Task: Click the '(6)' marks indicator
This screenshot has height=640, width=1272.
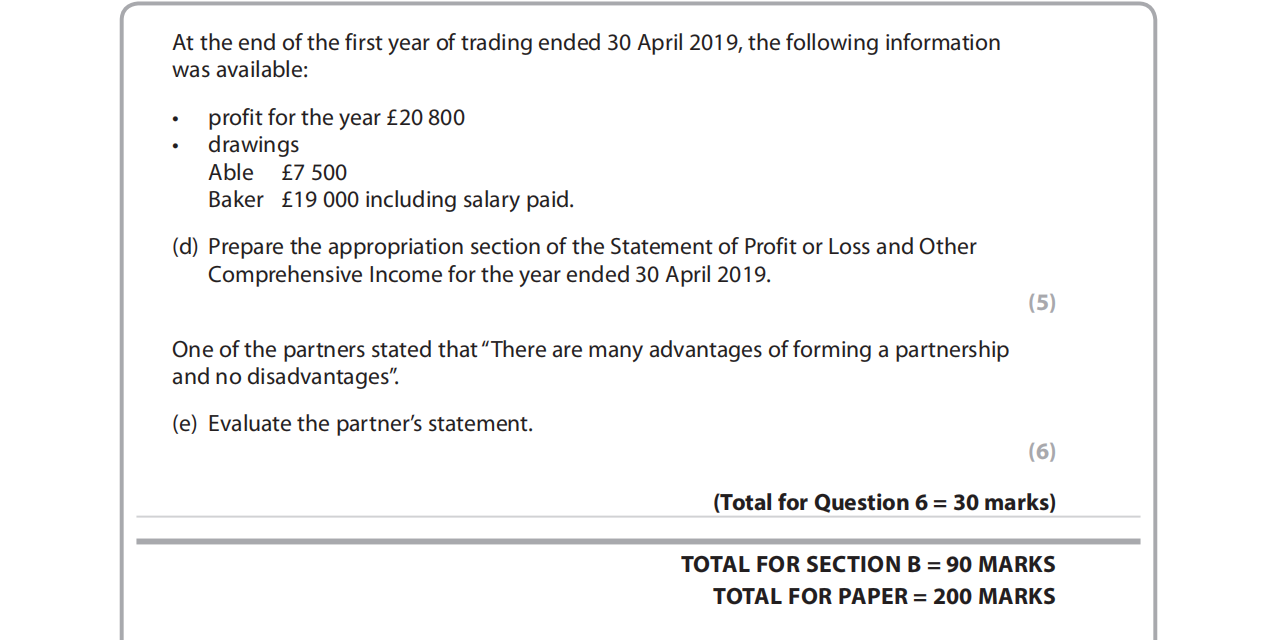Action: 1041,452
